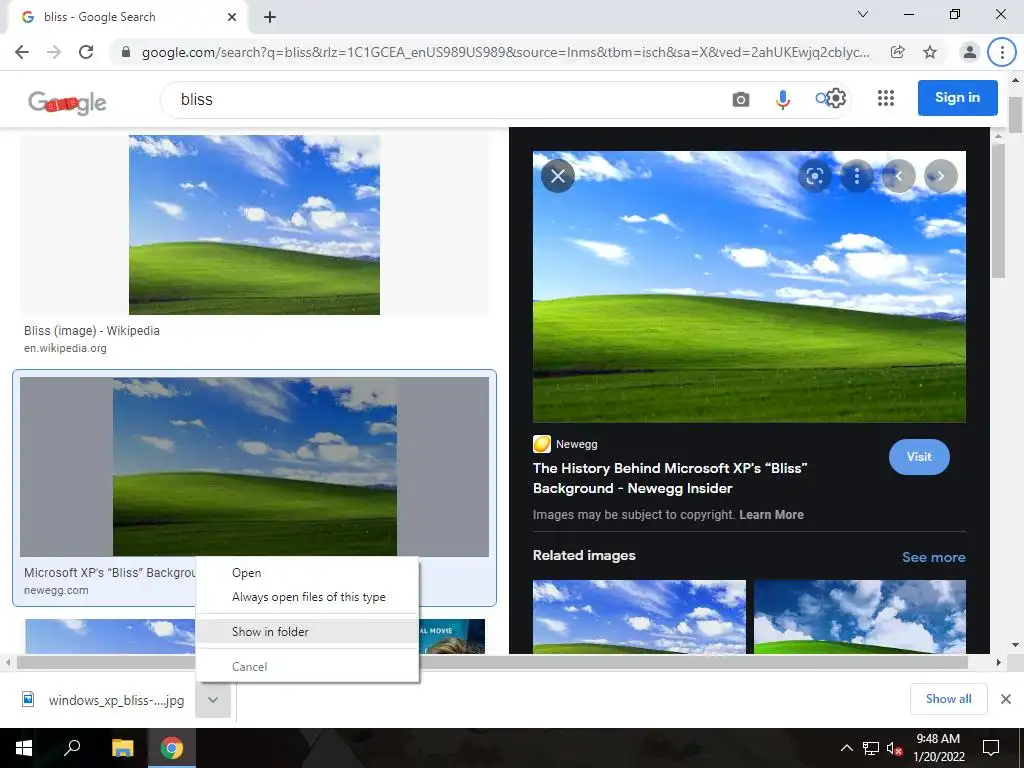1024x768 pixels.
Task: Open the Google apps grid
Action: (x=886, y=98)
